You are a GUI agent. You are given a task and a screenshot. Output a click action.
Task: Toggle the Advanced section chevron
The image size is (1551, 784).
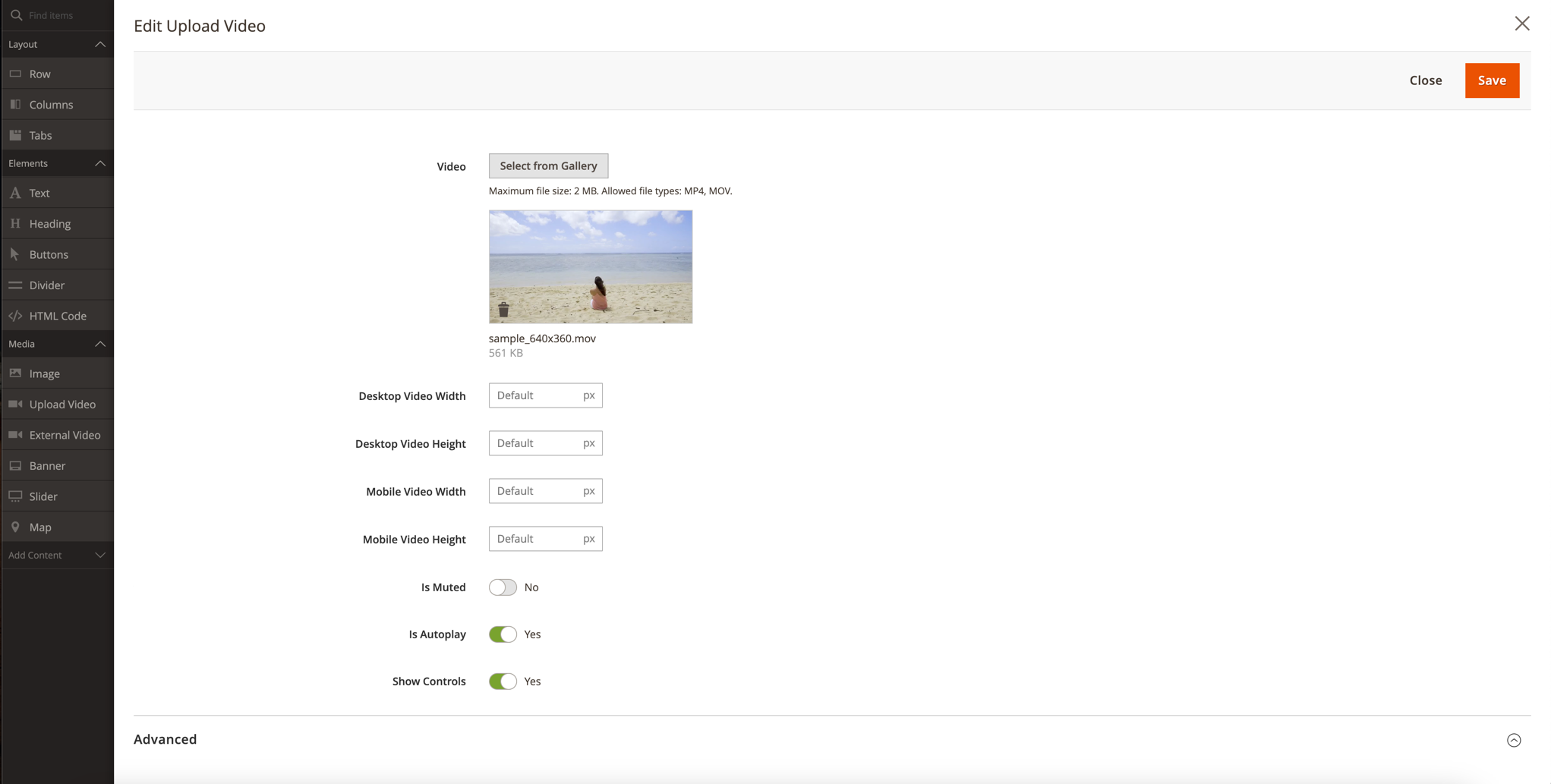coord(1514,740)
